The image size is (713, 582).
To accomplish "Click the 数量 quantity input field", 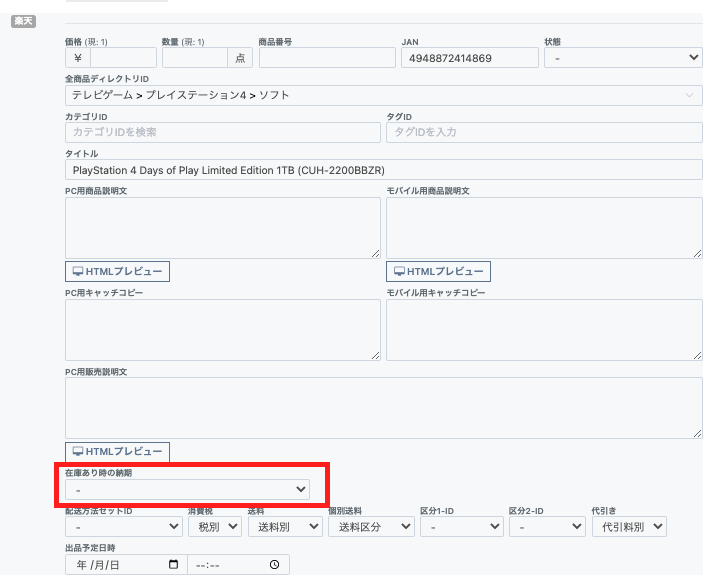I will (195, 58).
